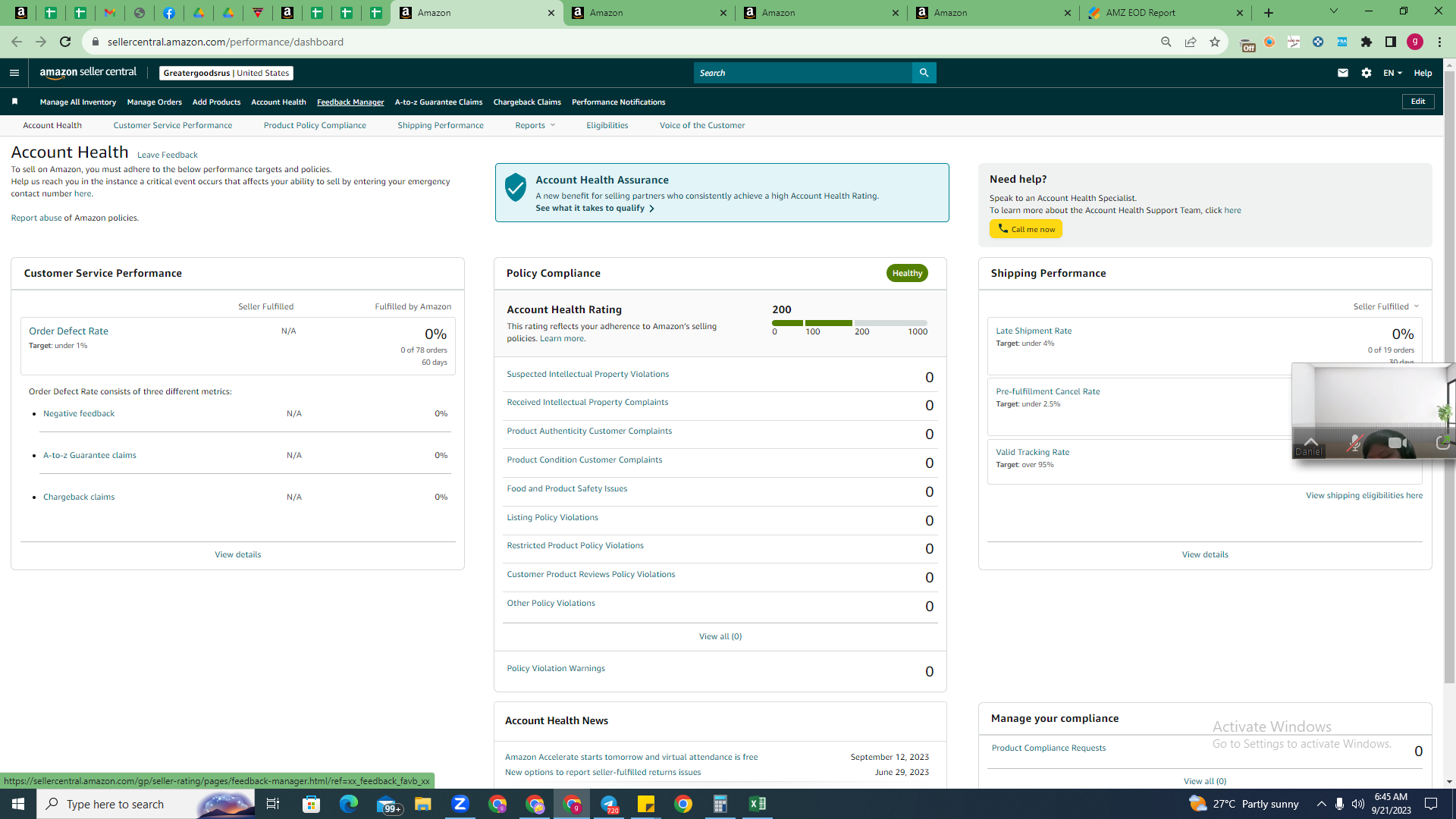Open the Zoom app in the taskbar

pos(460,804)
